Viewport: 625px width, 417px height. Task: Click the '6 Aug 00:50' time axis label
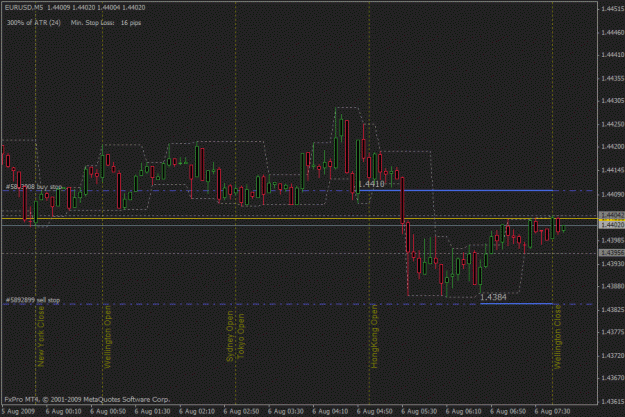click(108, 411)
